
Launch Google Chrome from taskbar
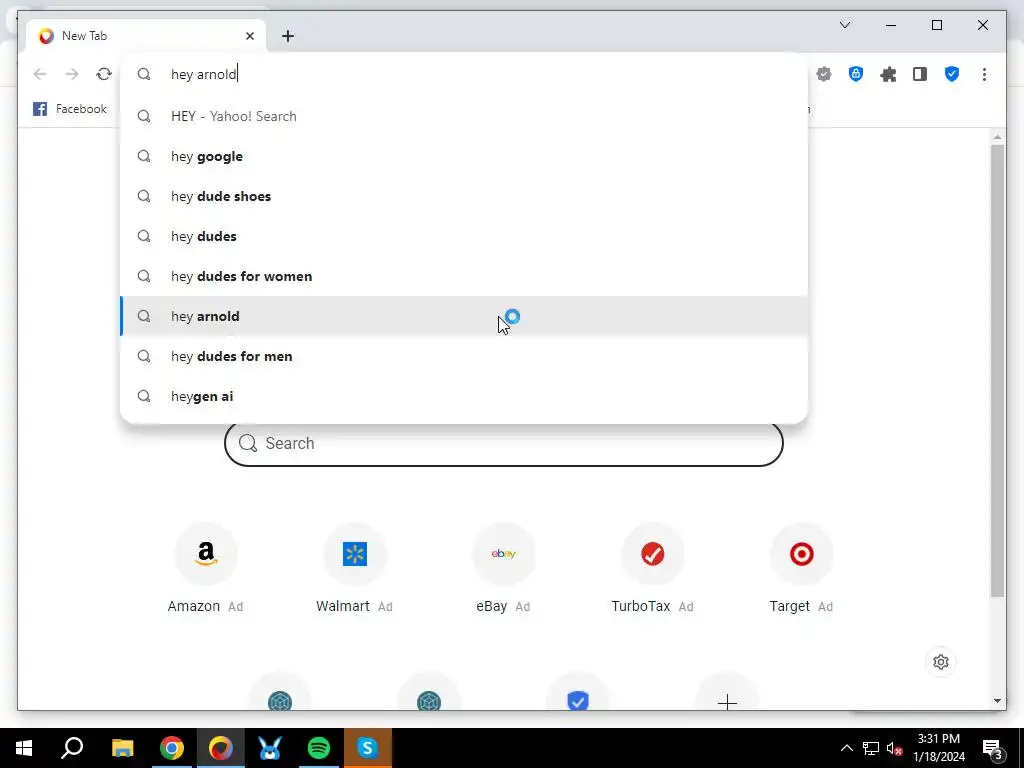(172, 748)
